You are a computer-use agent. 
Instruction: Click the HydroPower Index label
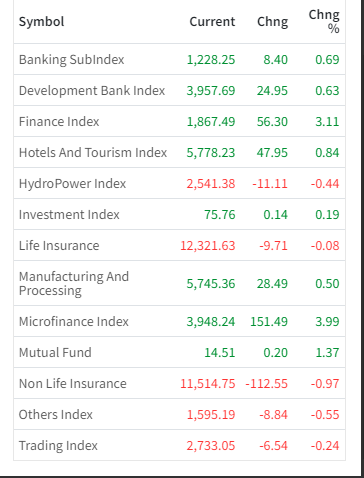tap(72, 184)
